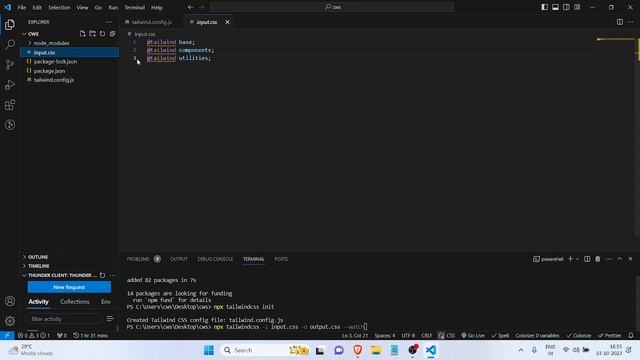This screenshot has width=640, height=360.
Task: Open Thunder Client in activity bar
Action: (x=10, y=125)
